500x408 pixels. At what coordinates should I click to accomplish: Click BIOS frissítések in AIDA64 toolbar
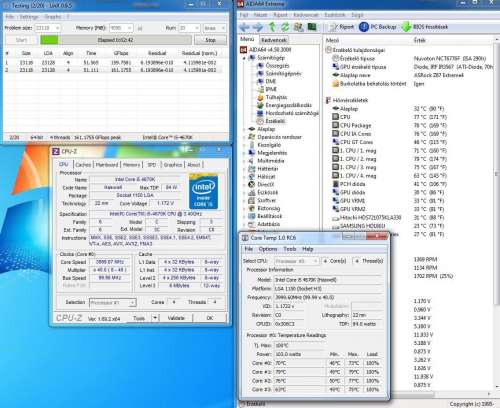click(x=425, y=27)
